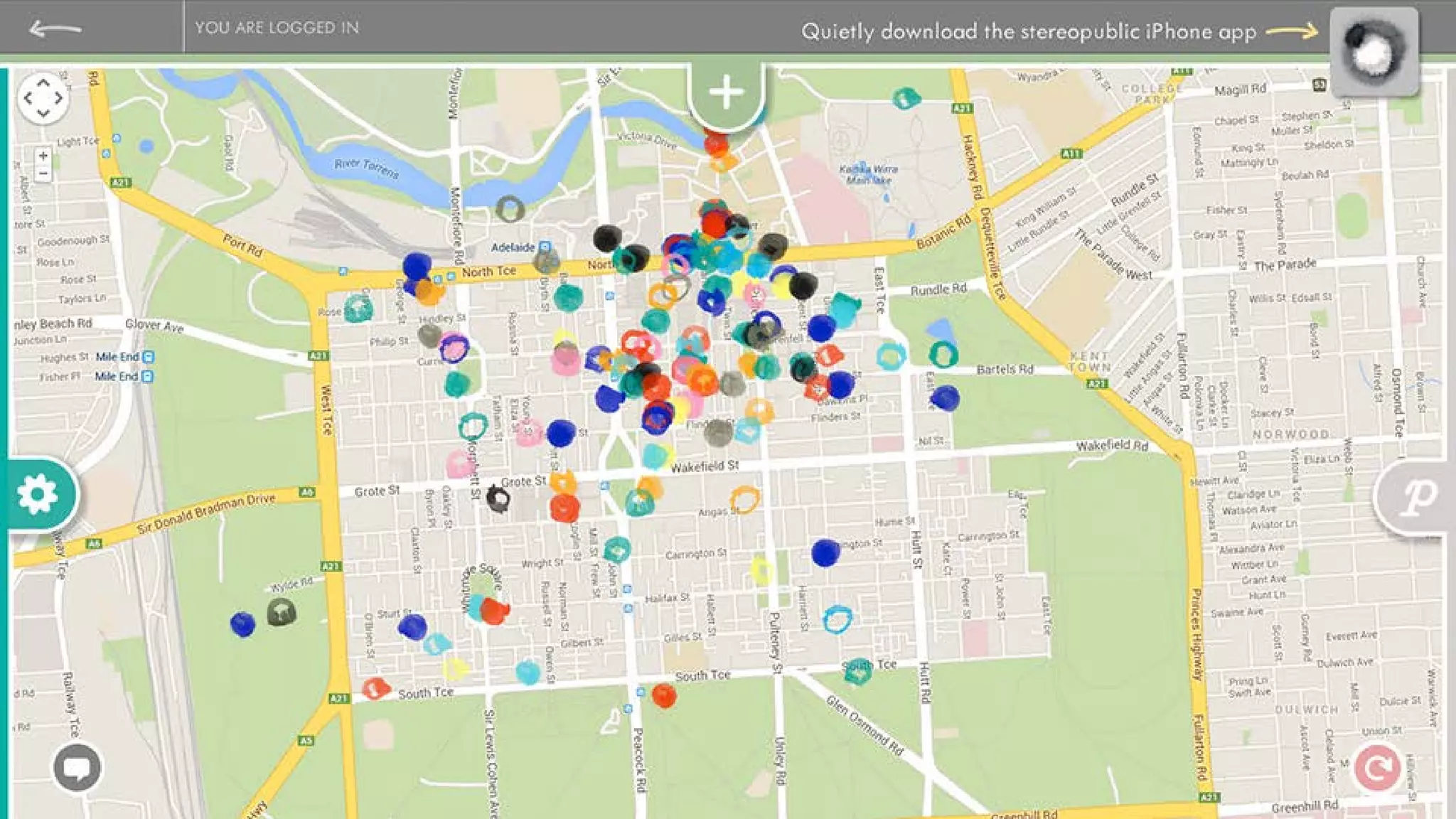This screenshot has width=1456, height=819.
Task: Select the red marker below South Tce
Action: tap(664, 695)
